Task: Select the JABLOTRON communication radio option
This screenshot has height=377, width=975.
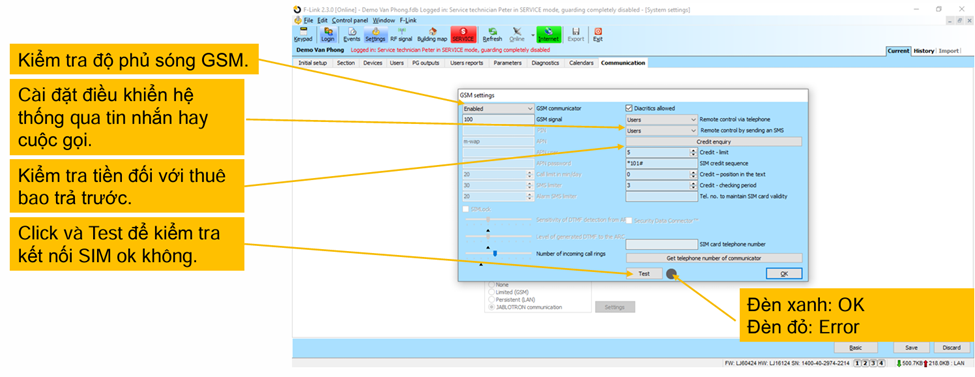Action: point(492,307)
